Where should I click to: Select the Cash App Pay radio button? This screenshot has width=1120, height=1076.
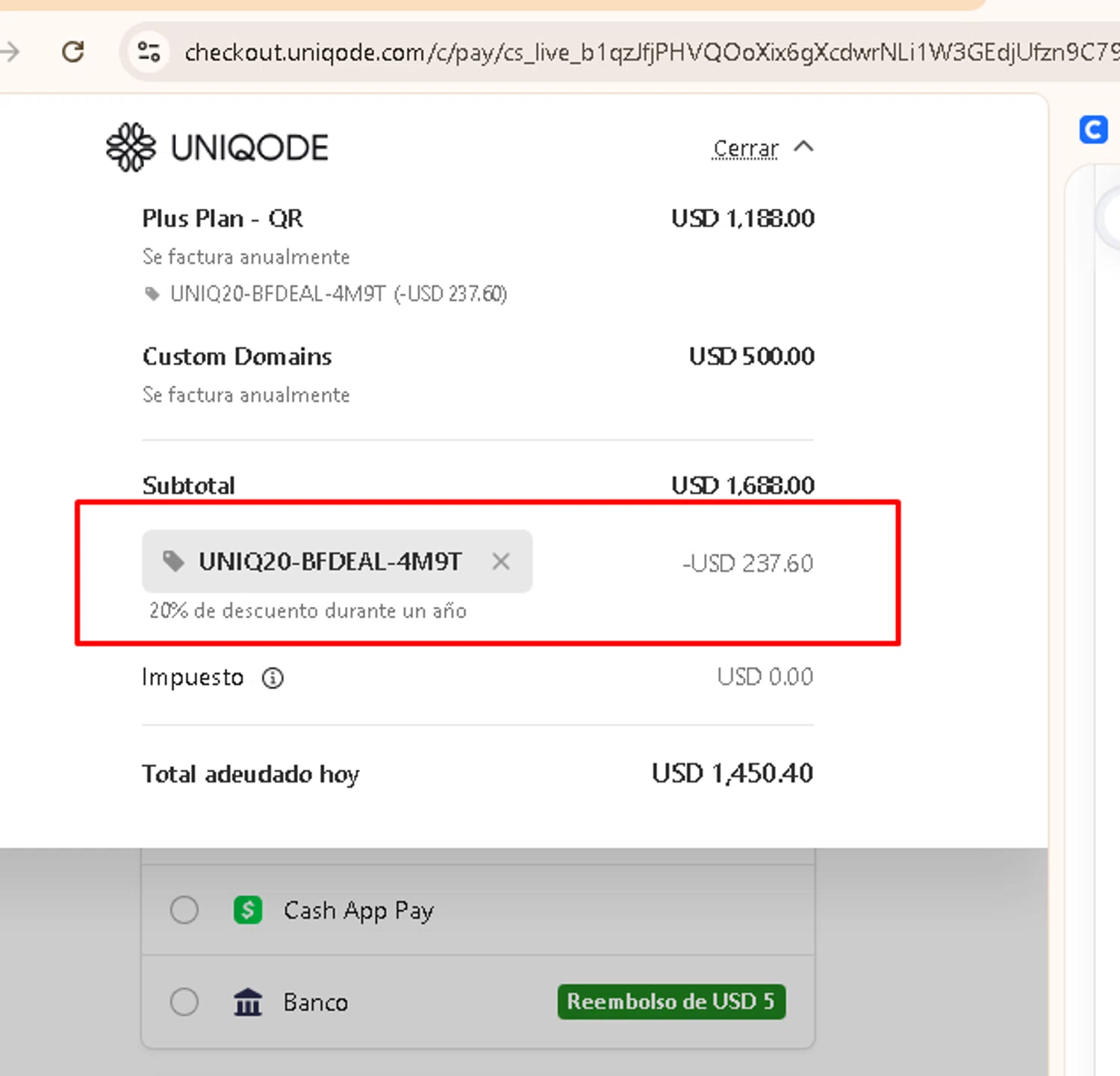coord(184,910)
